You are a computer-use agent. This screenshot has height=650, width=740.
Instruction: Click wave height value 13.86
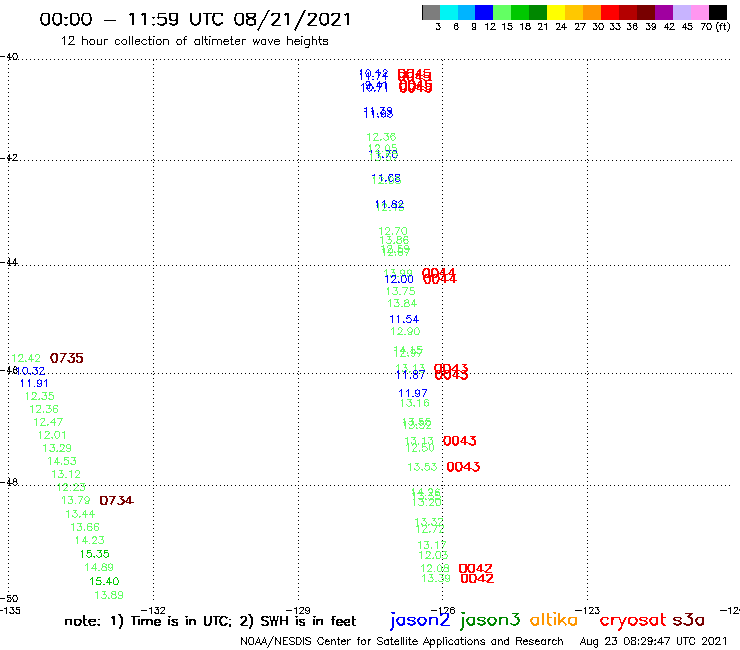coord(395,240)
